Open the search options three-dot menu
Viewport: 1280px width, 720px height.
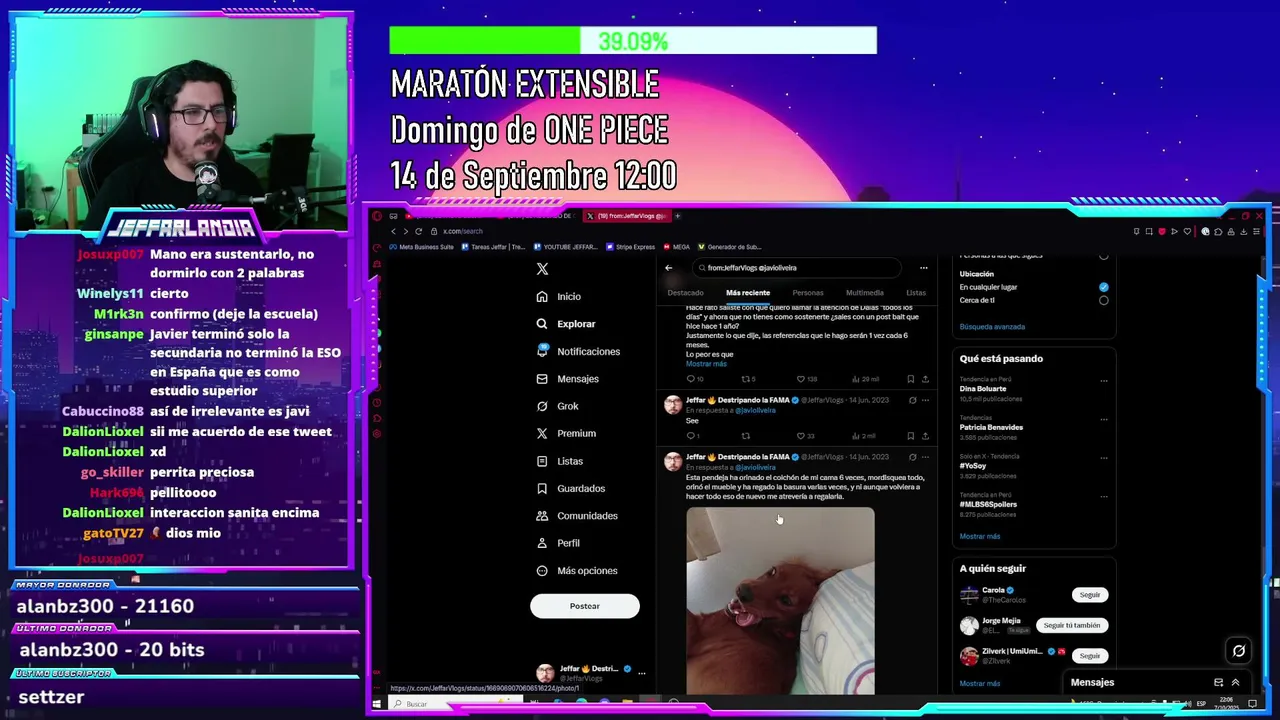pyautogui.click(x=923, y=268)
